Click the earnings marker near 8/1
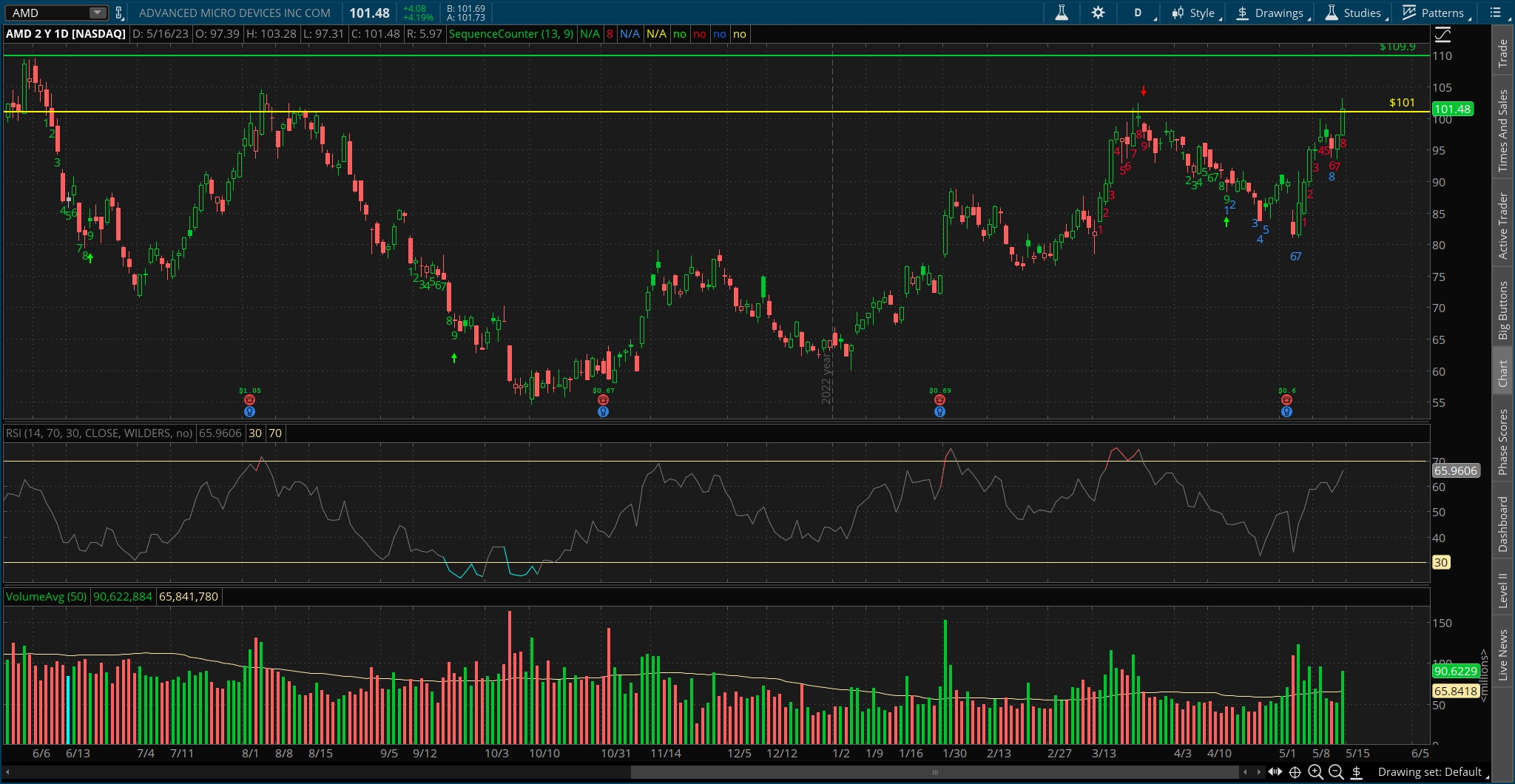1515x784 pixels. point(249,400)
